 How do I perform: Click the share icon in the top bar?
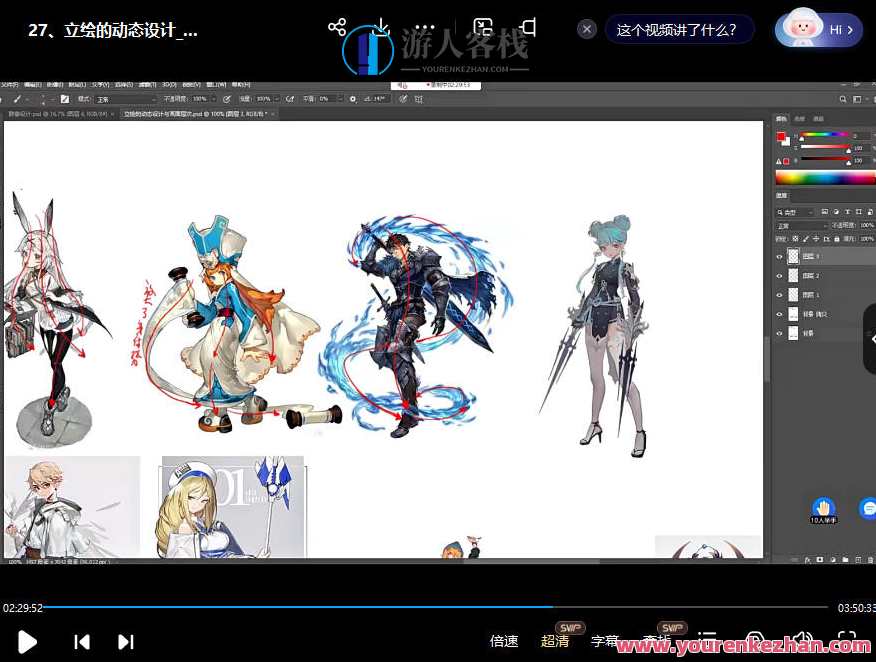point(337,27)
